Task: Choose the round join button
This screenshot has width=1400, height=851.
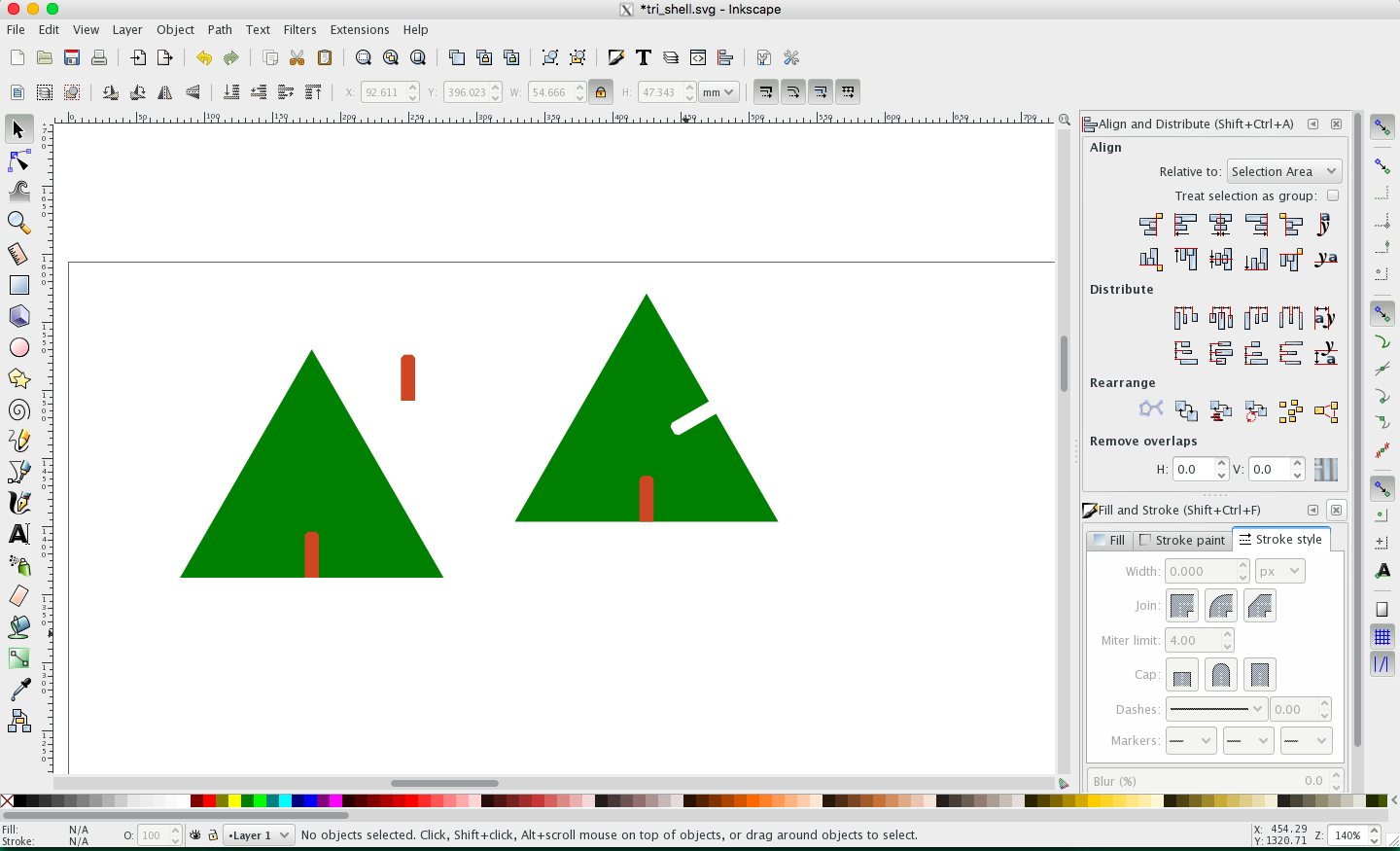Action: [1221, 606]
